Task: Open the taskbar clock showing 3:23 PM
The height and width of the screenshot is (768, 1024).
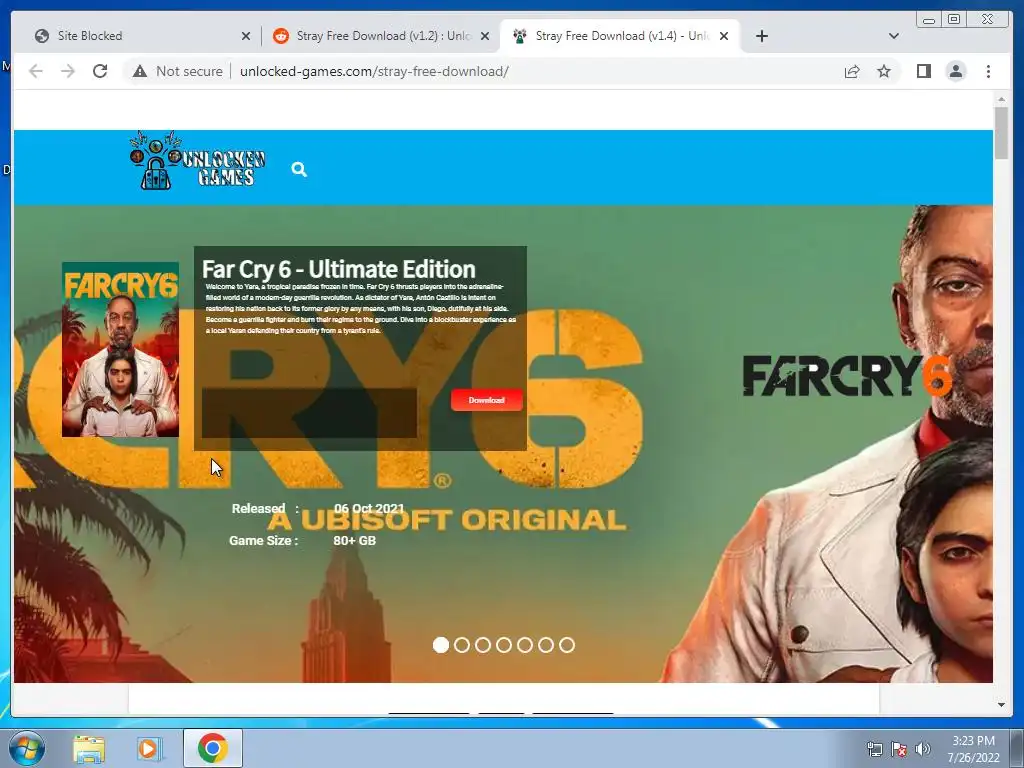Action: pyautogui.click(x=973, y=749)
